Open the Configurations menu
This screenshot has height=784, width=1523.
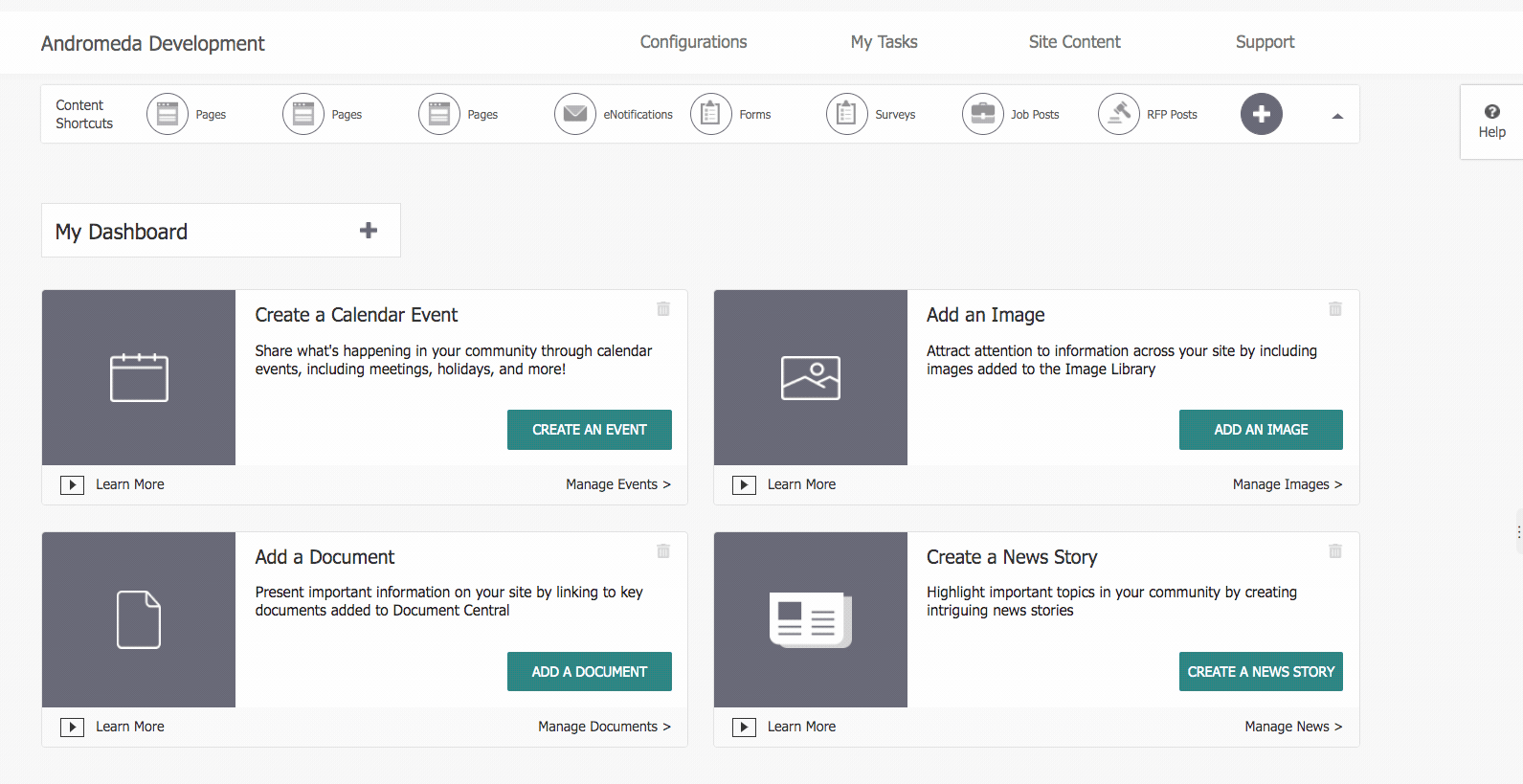[693, 42]
